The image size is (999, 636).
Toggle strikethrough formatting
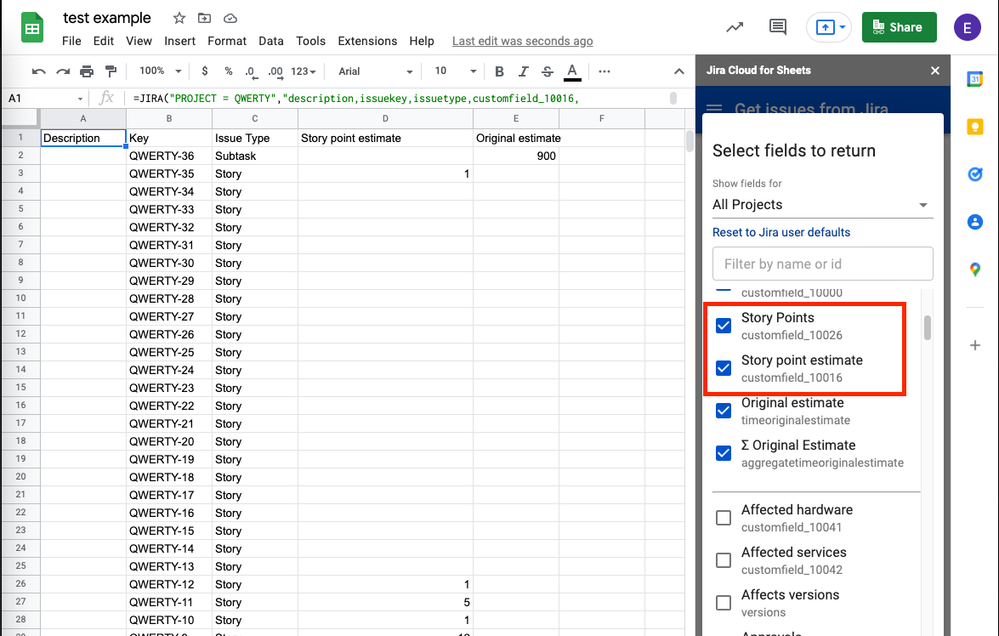click(547, 71)
